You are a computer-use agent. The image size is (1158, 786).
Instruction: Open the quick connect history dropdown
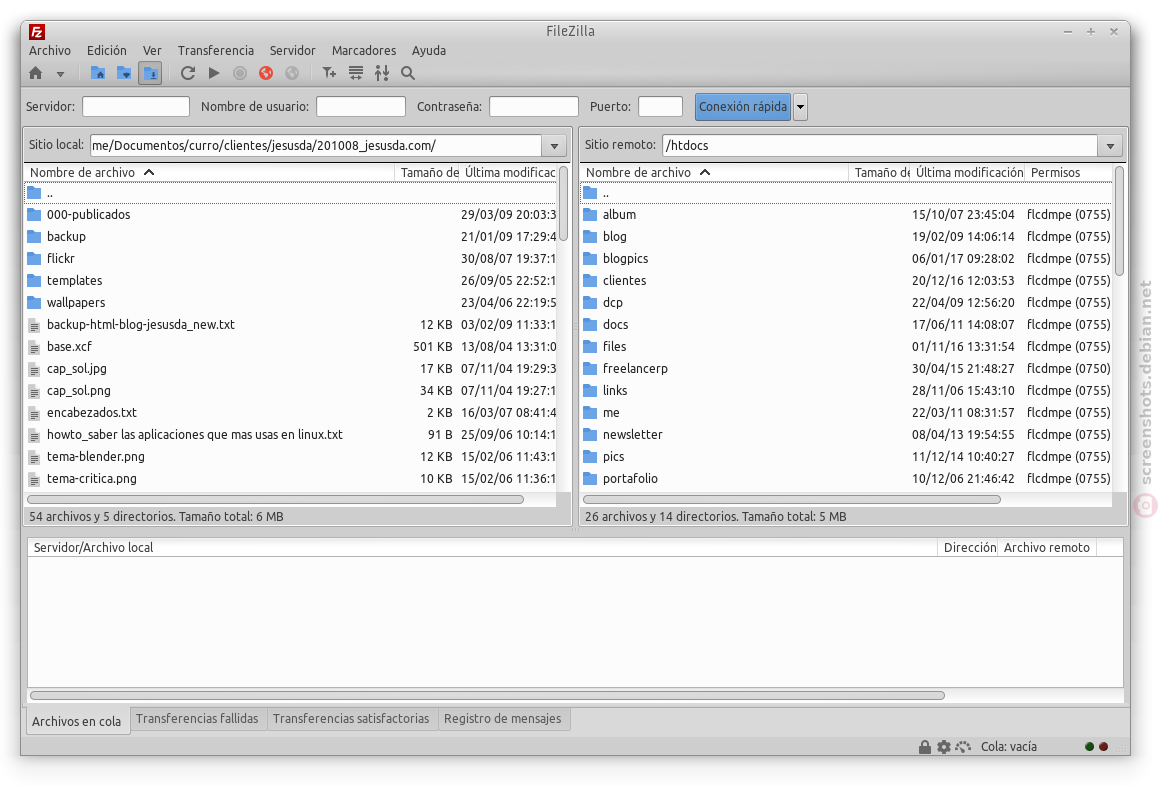[x=800, y=107]
